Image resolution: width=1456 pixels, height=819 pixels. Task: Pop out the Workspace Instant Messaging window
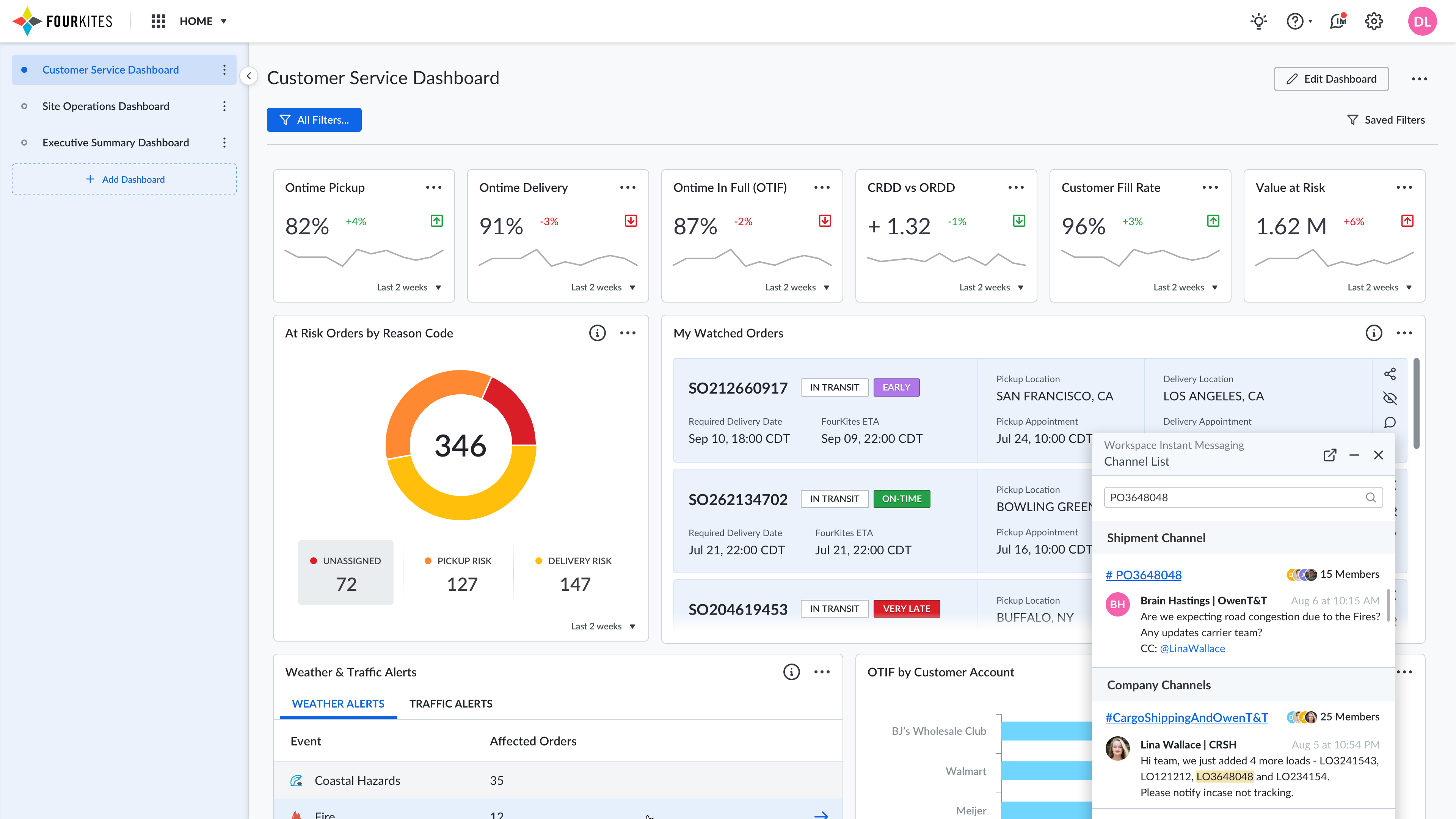tap(1330, 455)
